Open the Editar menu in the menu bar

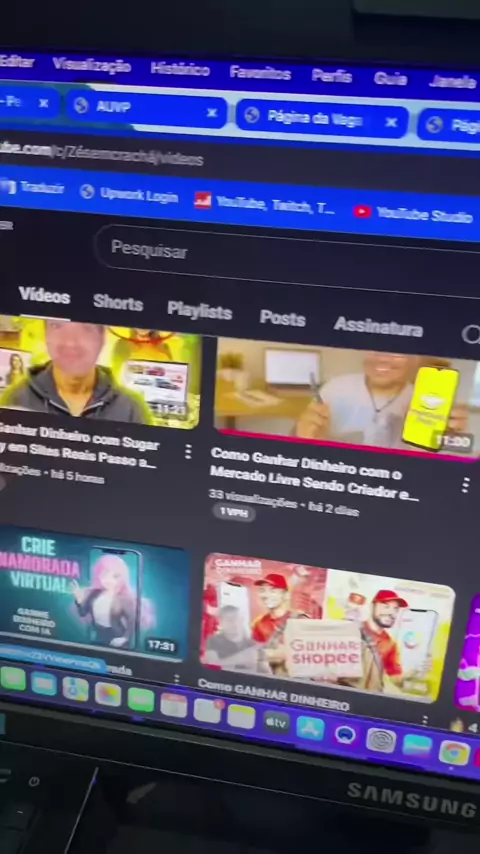click(x=16, y=62)
